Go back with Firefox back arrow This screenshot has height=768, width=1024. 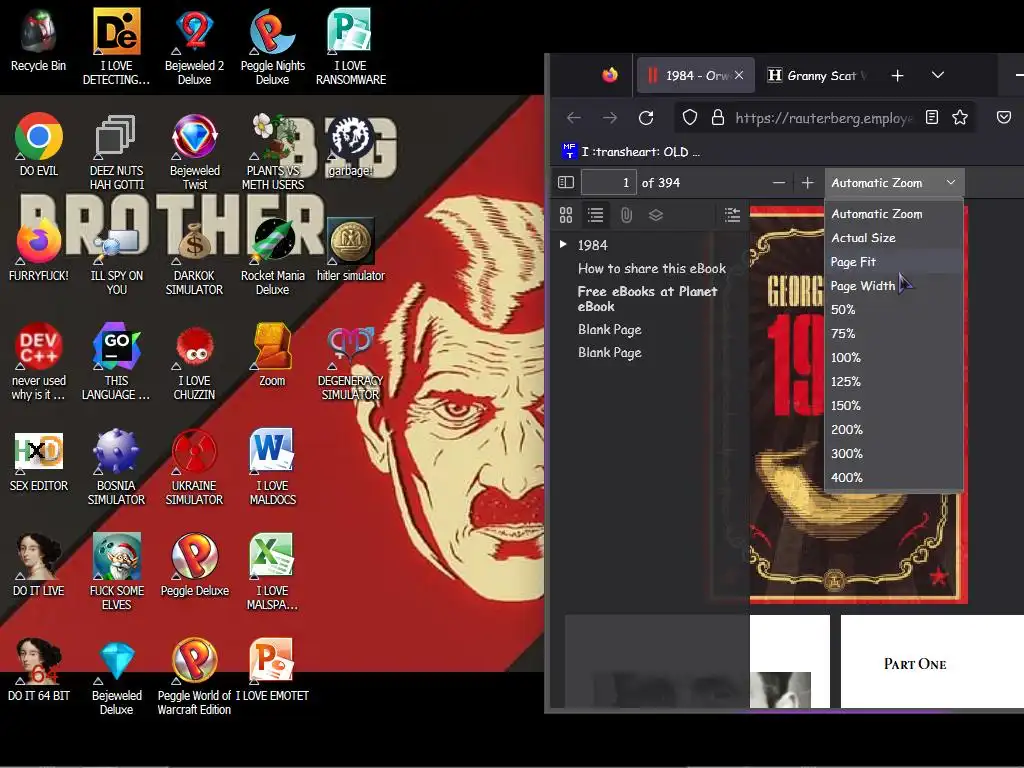(574, 118)
